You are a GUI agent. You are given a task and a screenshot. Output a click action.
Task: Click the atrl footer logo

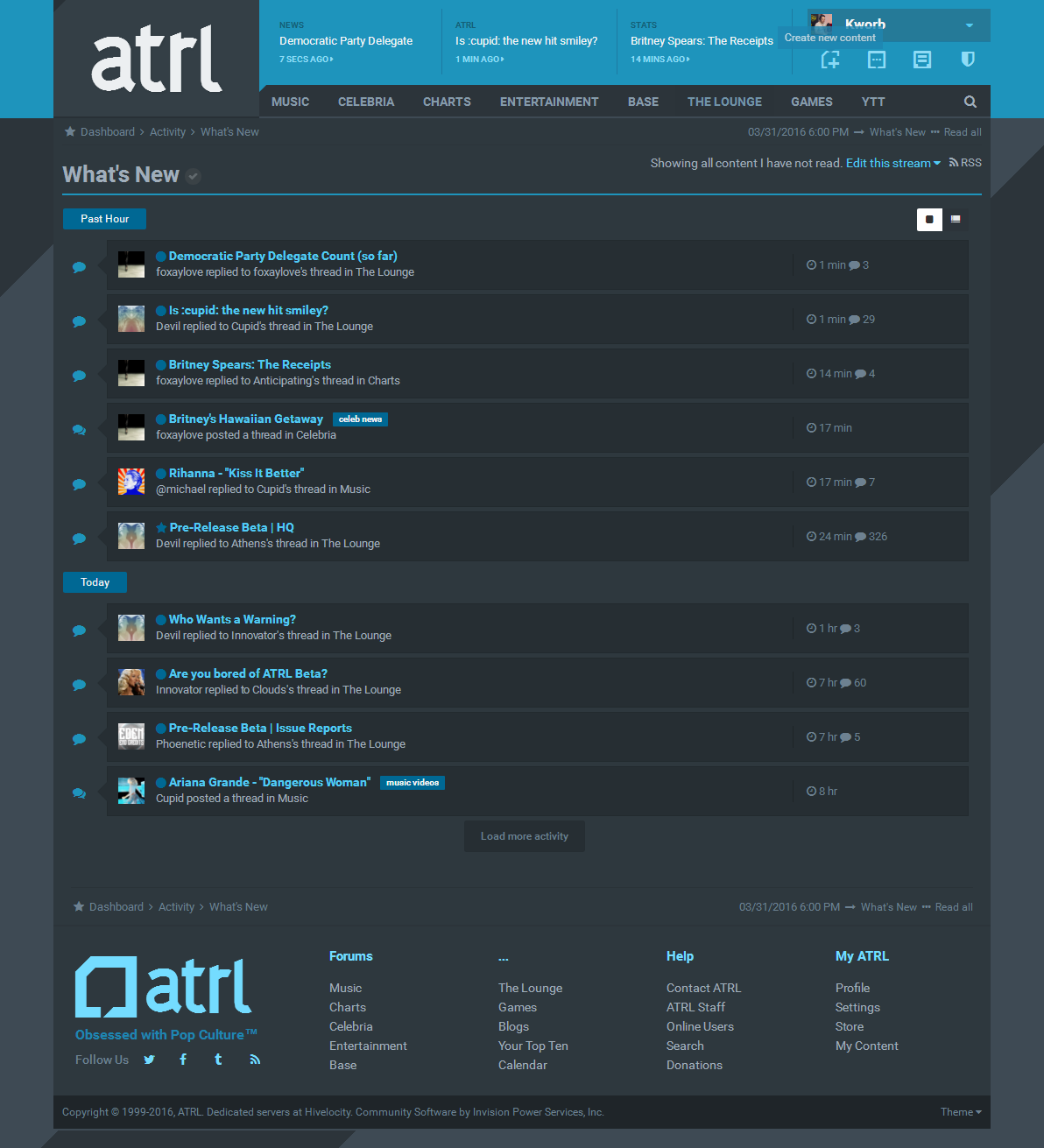tap(164, 986)
